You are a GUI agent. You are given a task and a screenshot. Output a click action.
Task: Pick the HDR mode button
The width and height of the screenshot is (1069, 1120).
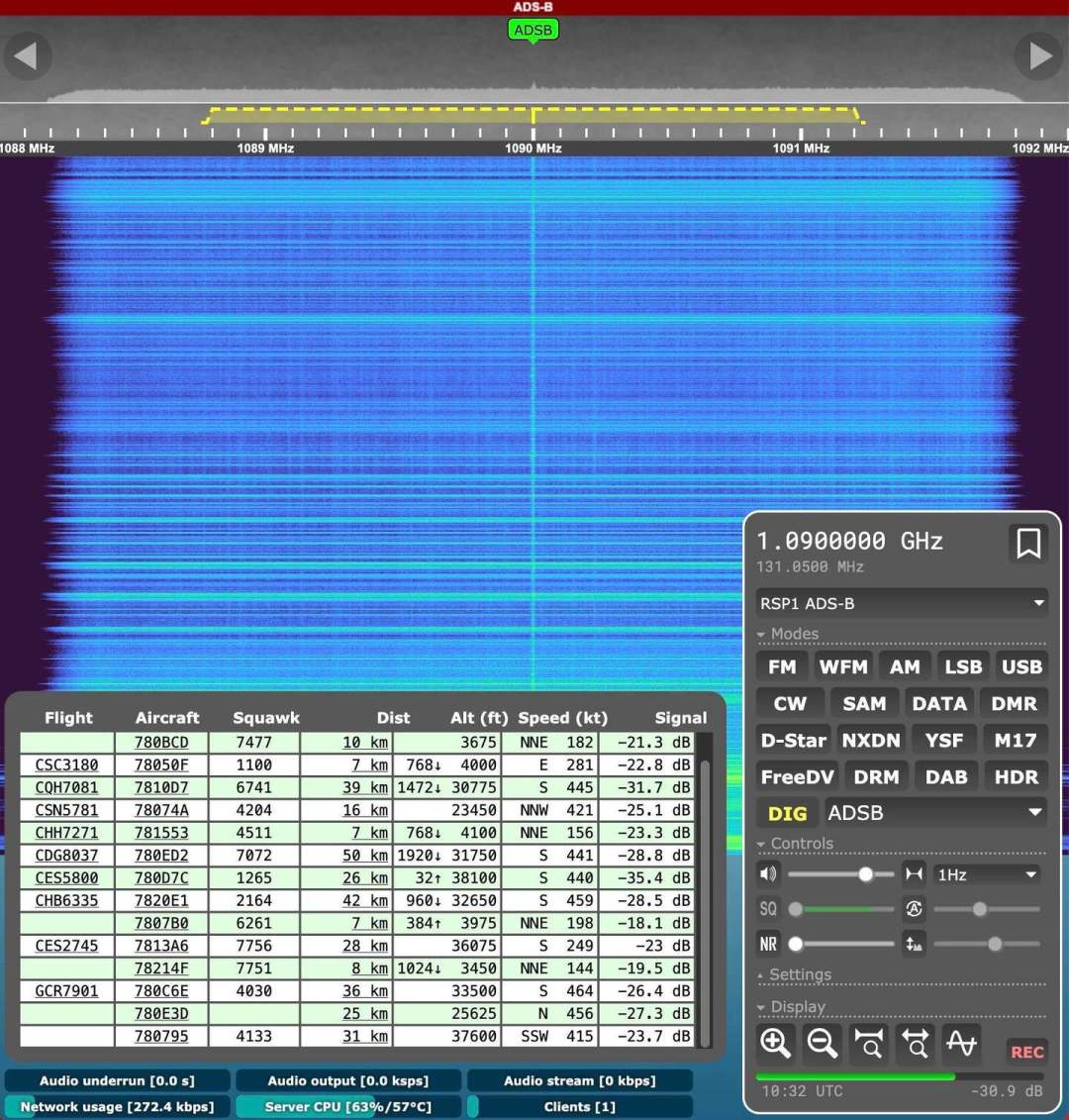point(1017,776)
